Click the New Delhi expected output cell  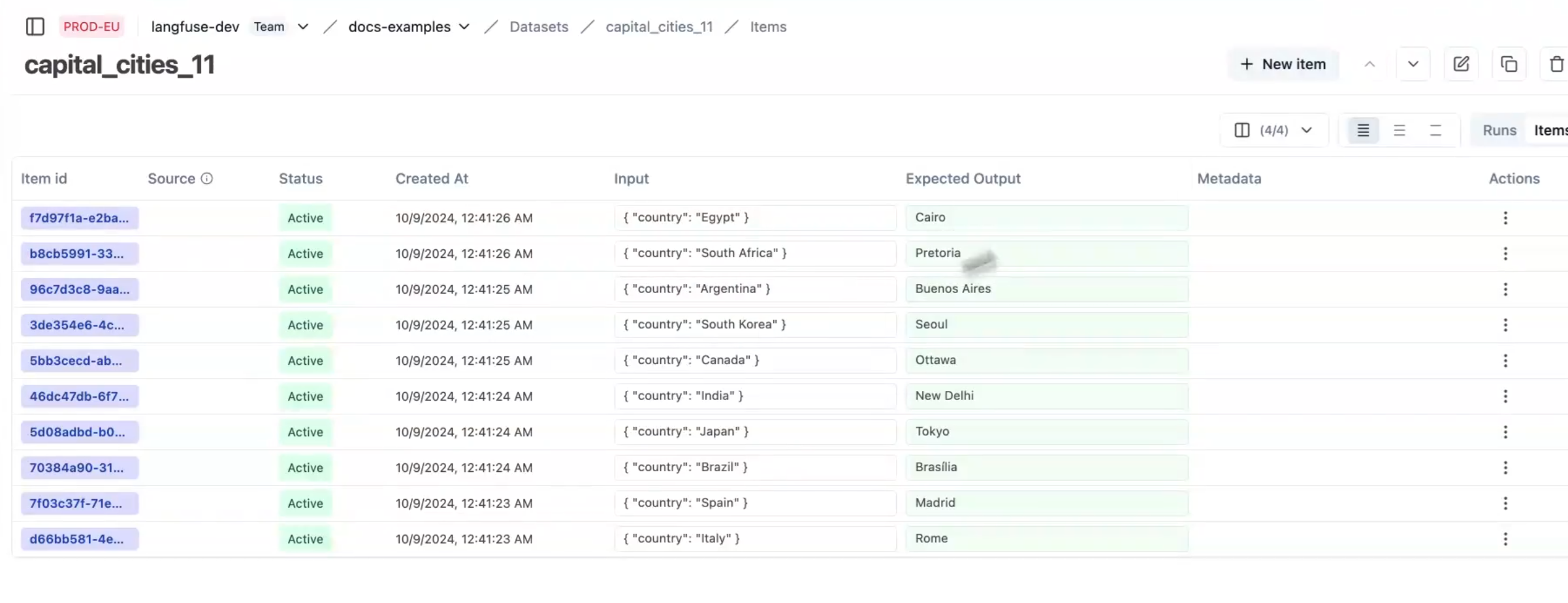pyautogui.click(x=1047, y=396)
